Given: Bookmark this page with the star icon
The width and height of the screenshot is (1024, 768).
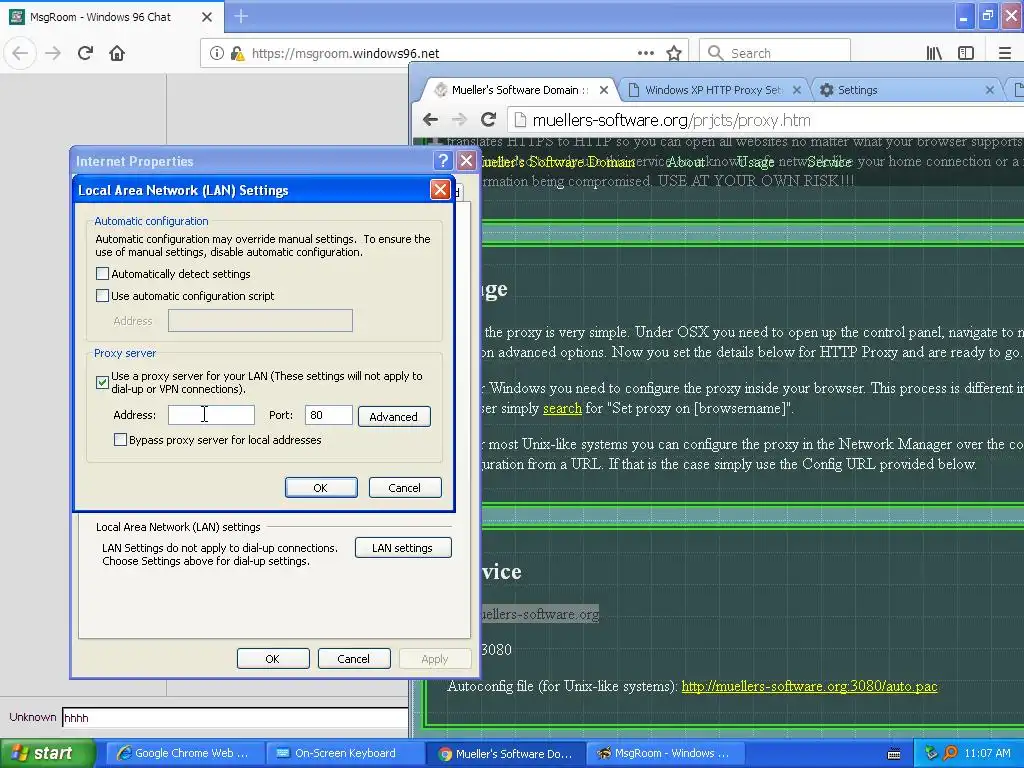Looking at the screenshot, I should tap(674, 53).
